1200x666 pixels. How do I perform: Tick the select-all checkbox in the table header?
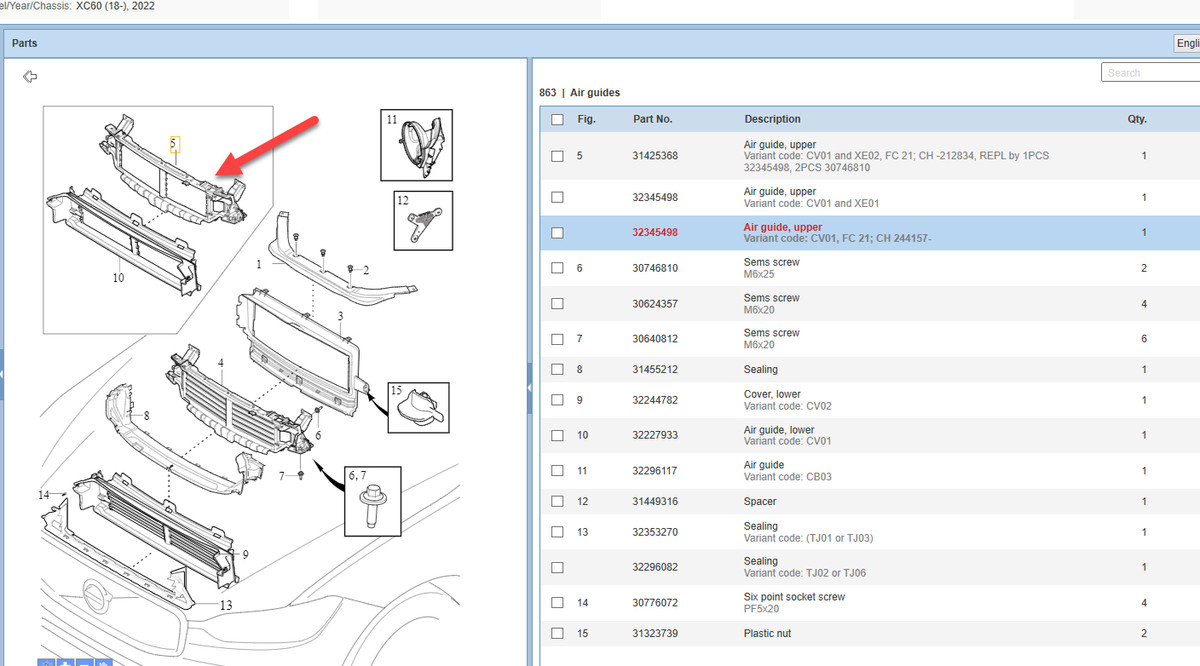point(557,120)
